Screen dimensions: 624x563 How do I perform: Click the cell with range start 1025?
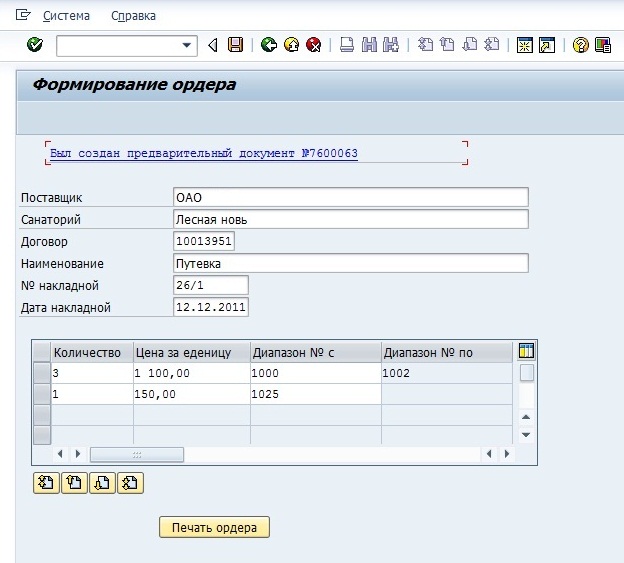coord(316,394)
